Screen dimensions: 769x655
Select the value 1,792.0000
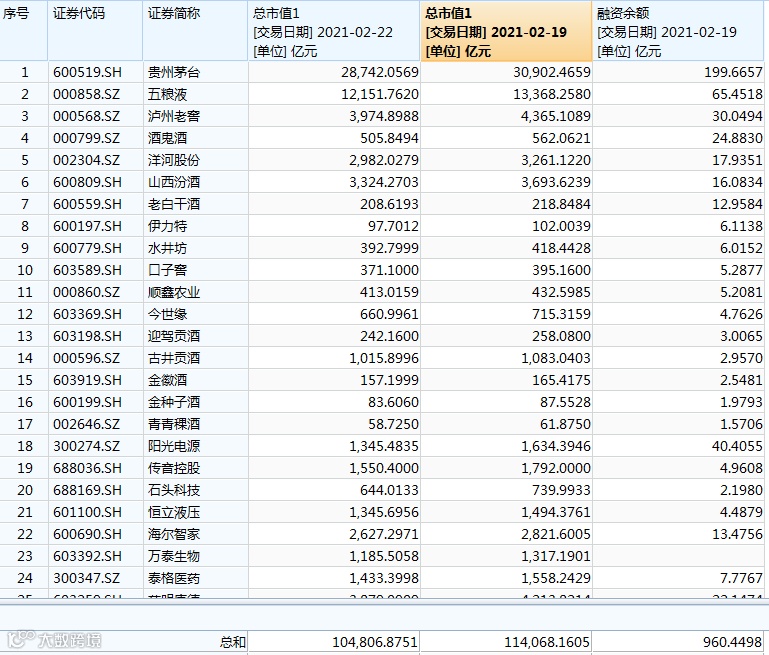(556, 468)
